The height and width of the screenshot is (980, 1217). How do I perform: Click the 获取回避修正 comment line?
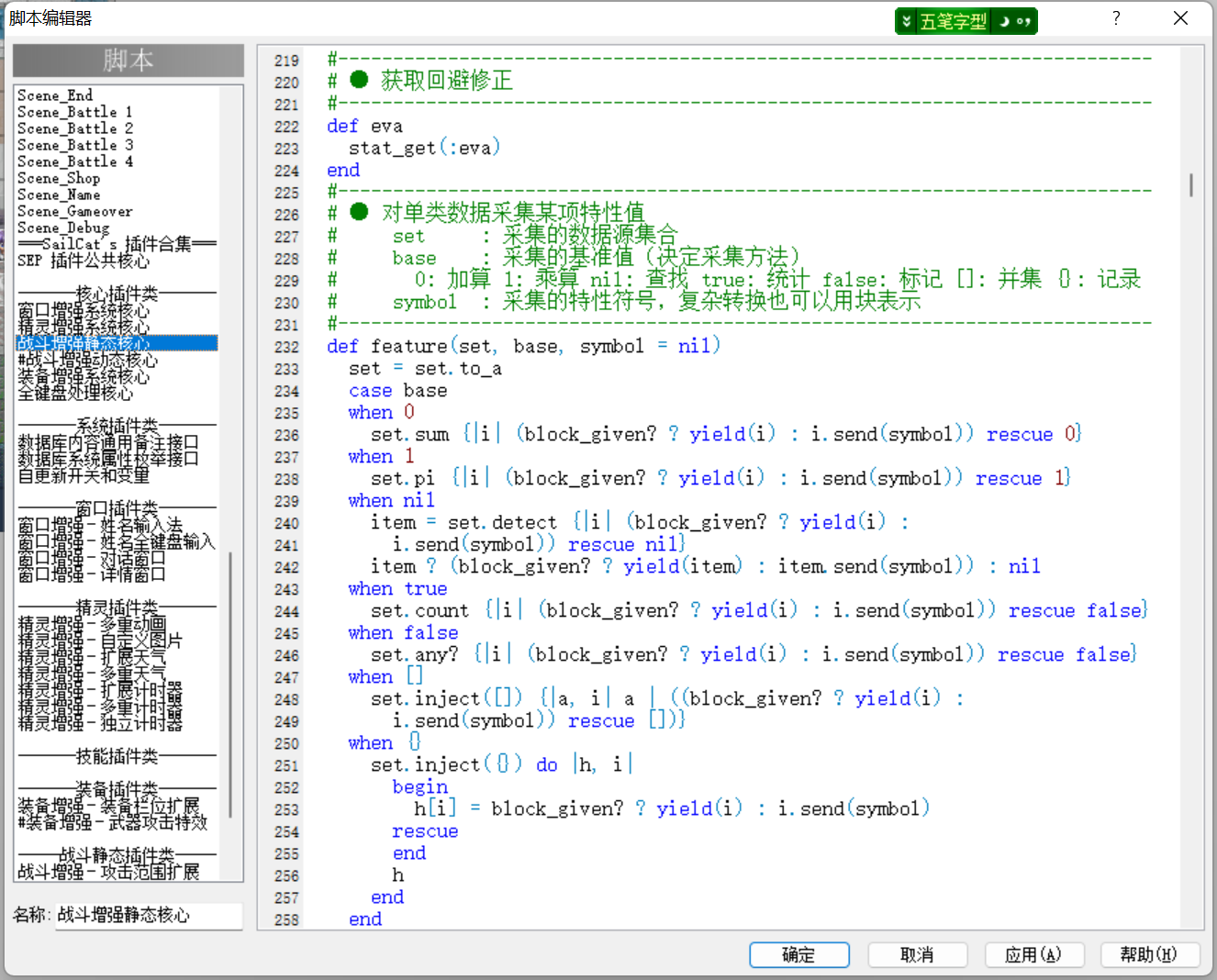tap(420, 81)
